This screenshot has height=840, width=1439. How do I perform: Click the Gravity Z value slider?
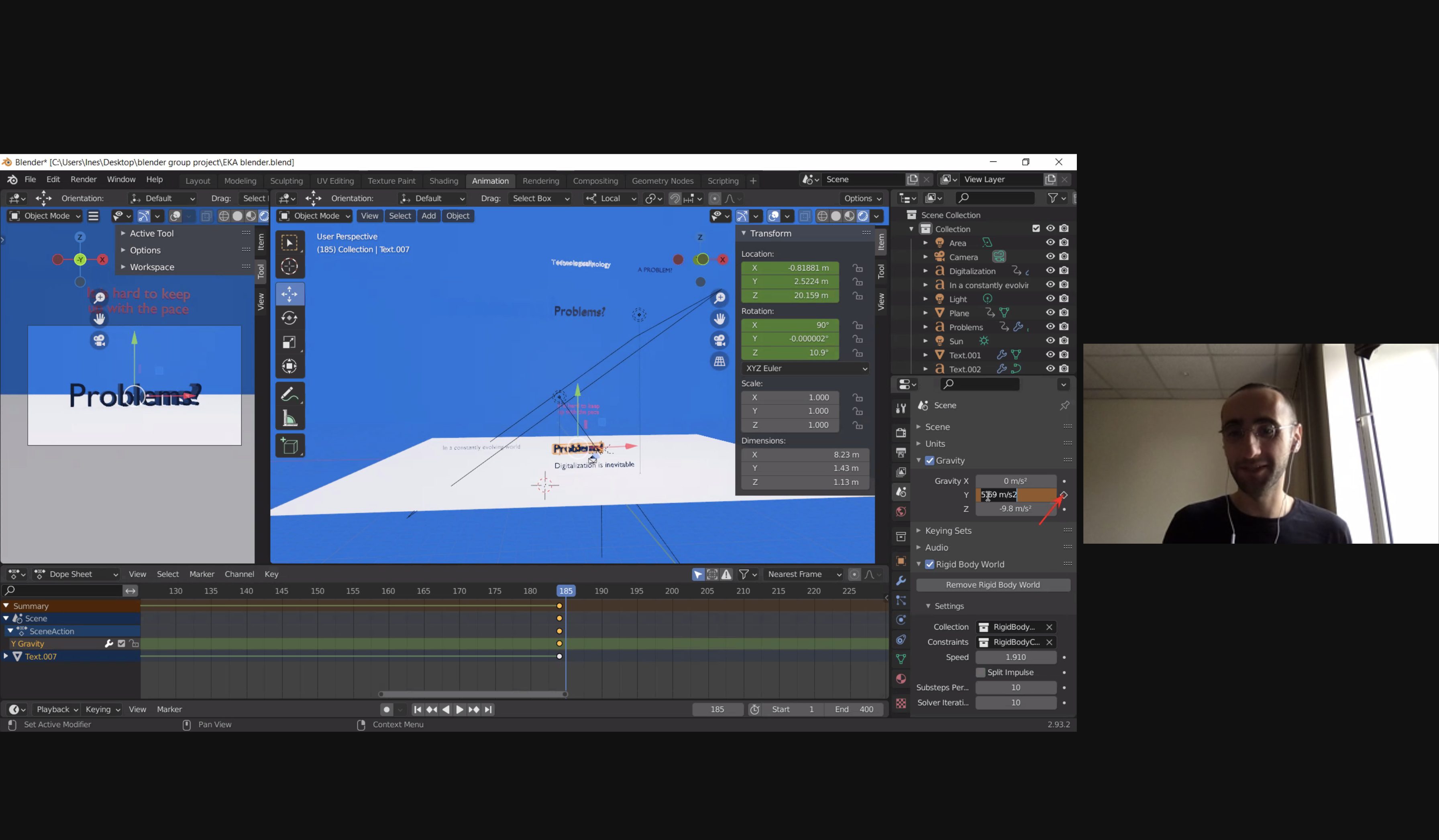[1015, 509]
